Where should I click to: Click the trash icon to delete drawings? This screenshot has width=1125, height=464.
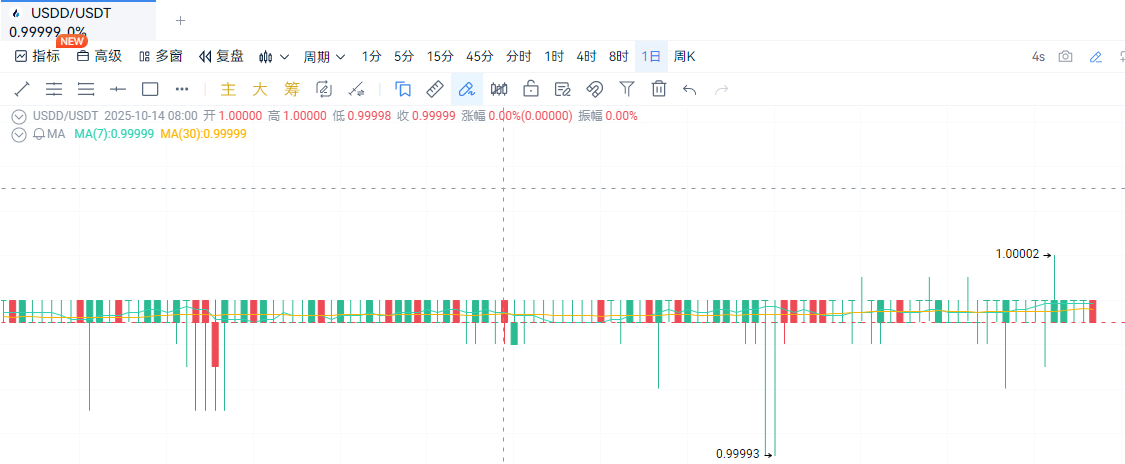coord(659,89)
